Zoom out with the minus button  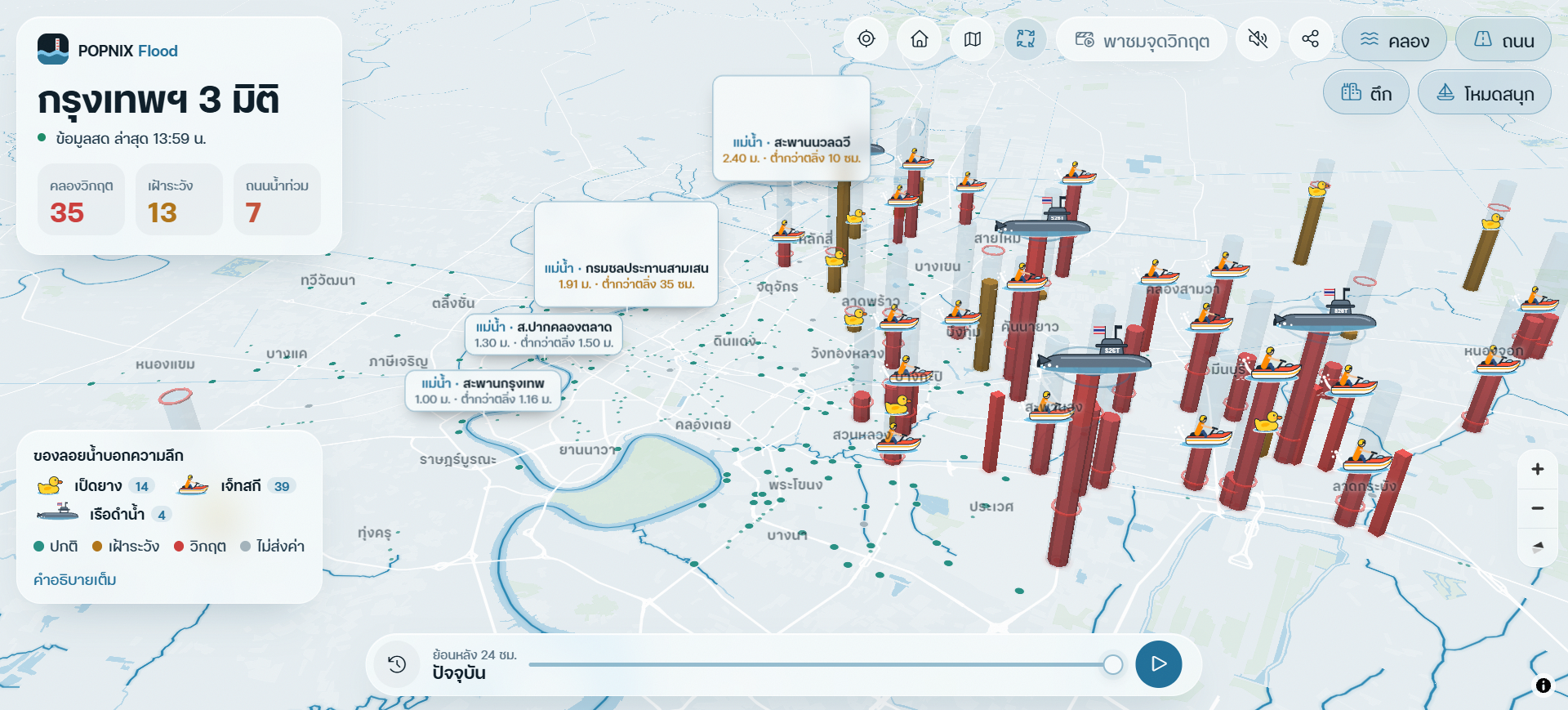(1538, 508)
